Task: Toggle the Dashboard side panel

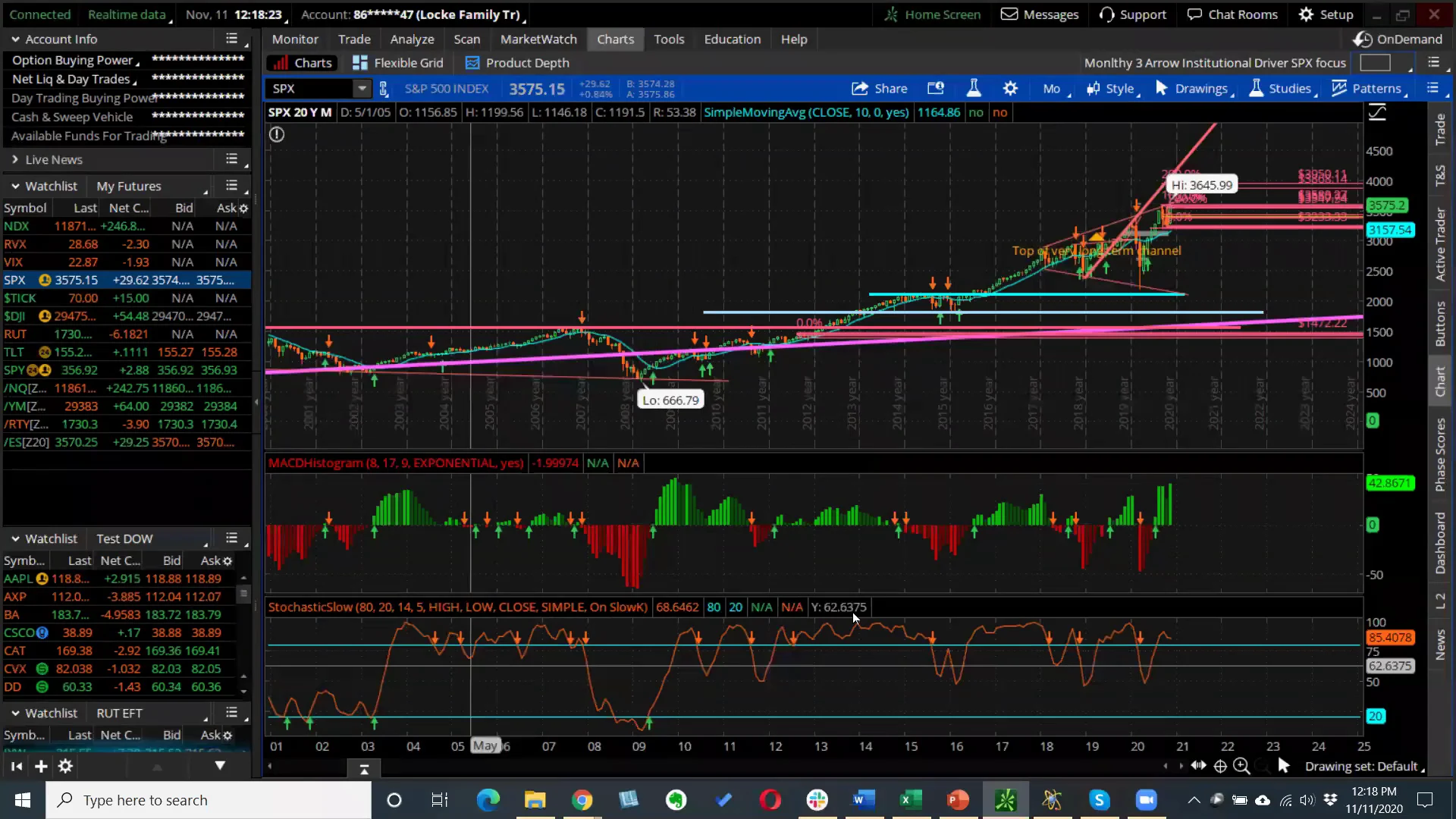Action: (1440, 543)
